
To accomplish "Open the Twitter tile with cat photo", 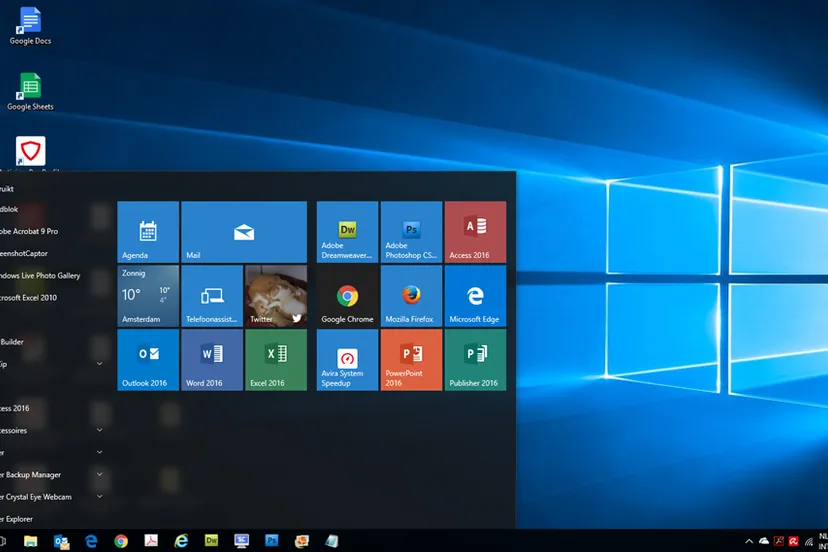I will tap(276, 296).
